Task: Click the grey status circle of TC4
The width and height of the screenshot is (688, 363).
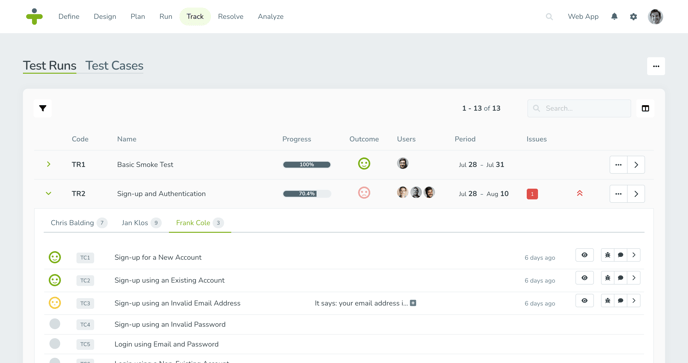Action: tap(55, 324)
